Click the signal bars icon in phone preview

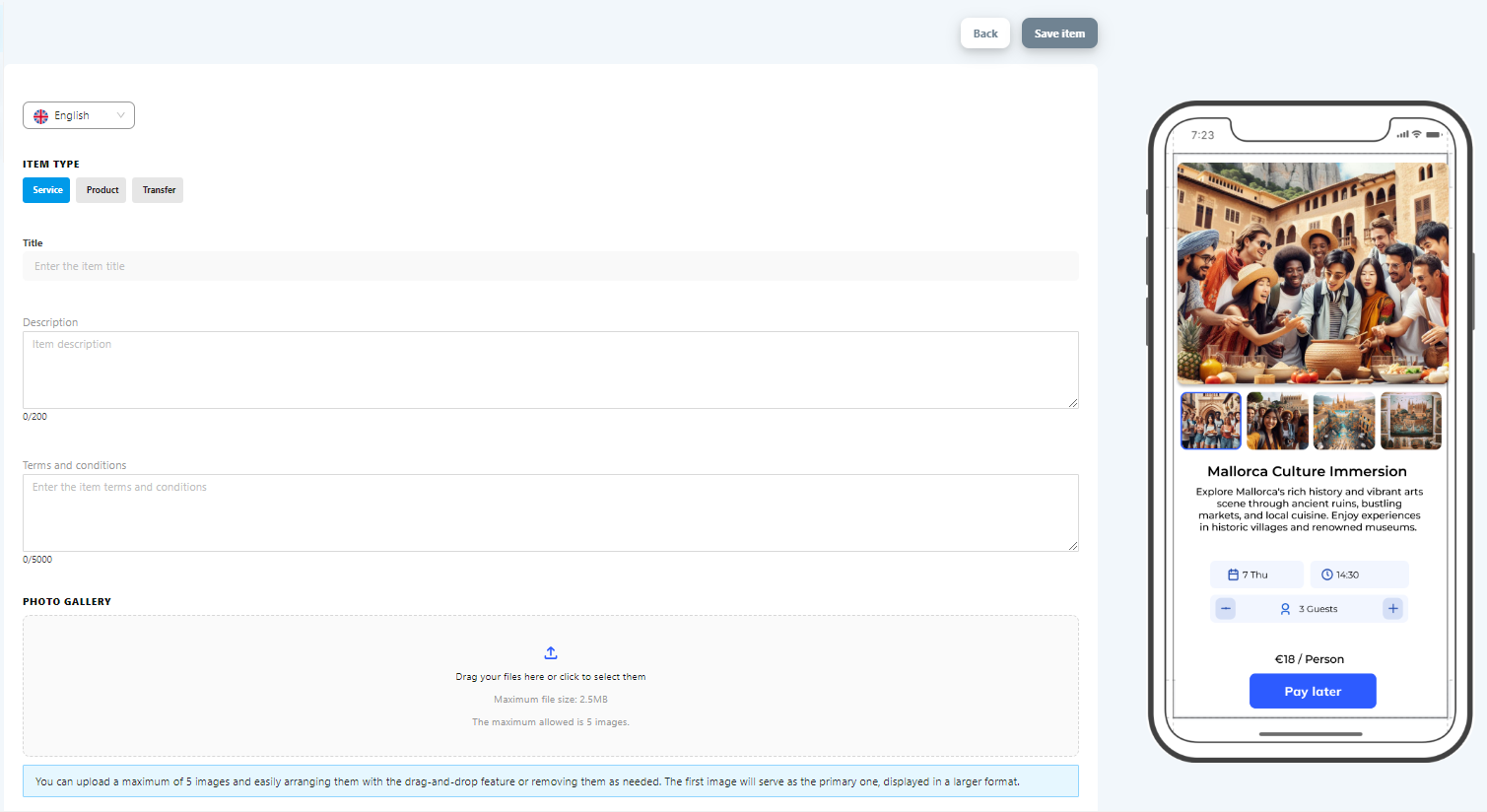[1402, 134]
